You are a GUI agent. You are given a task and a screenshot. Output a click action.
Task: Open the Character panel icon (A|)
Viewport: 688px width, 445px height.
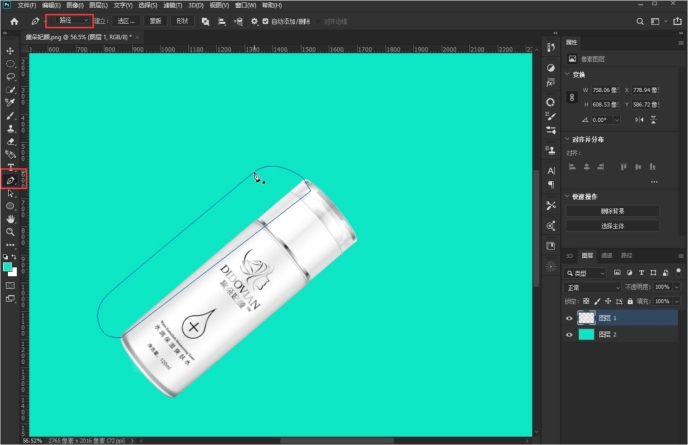click(551, 171)
